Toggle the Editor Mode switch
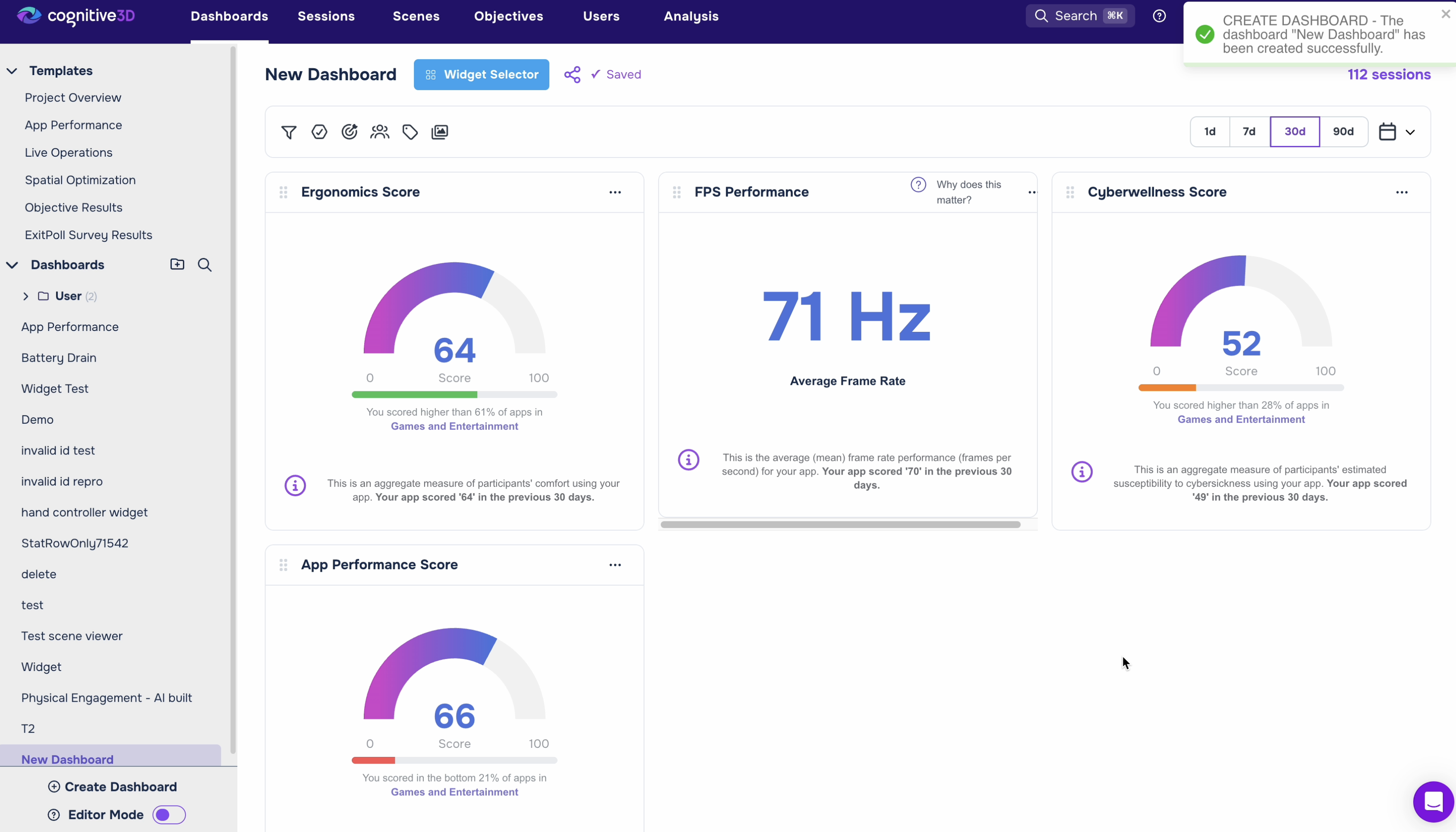 point(169,815)
